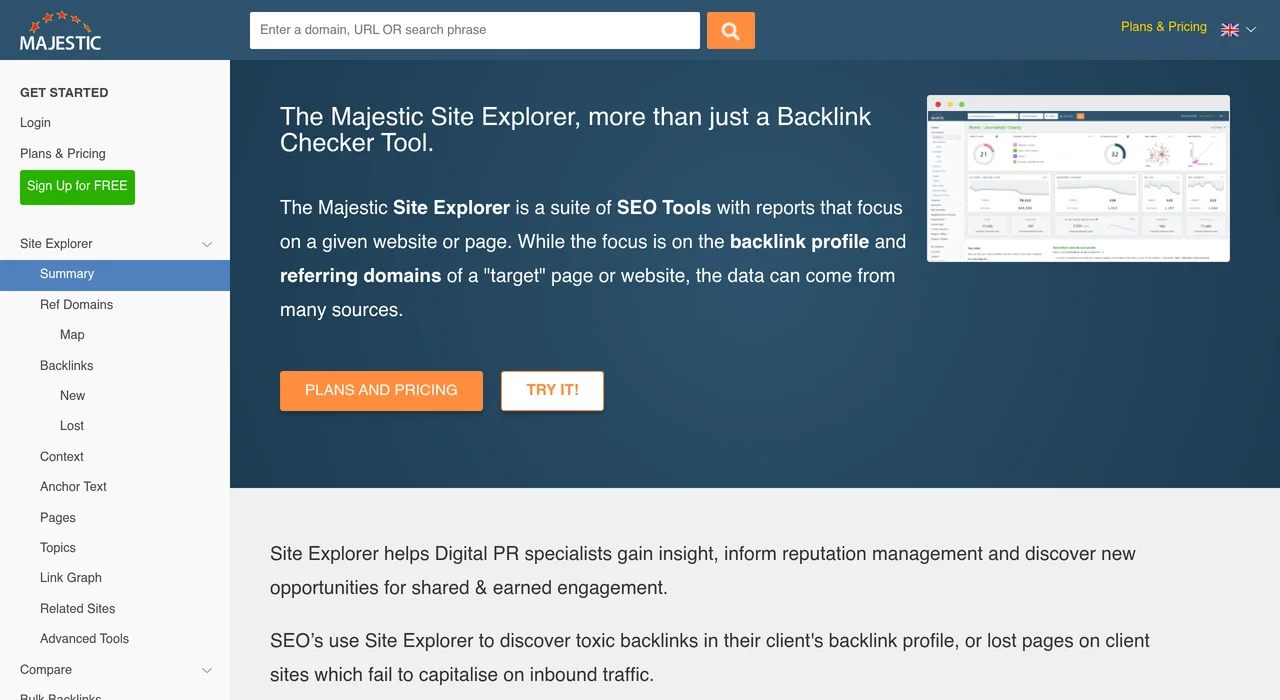Image resolution: width=1280 pixels, height=700 pixels.
Task: Select Summary in the sidebar menu
Action: (x=115, y=275)
